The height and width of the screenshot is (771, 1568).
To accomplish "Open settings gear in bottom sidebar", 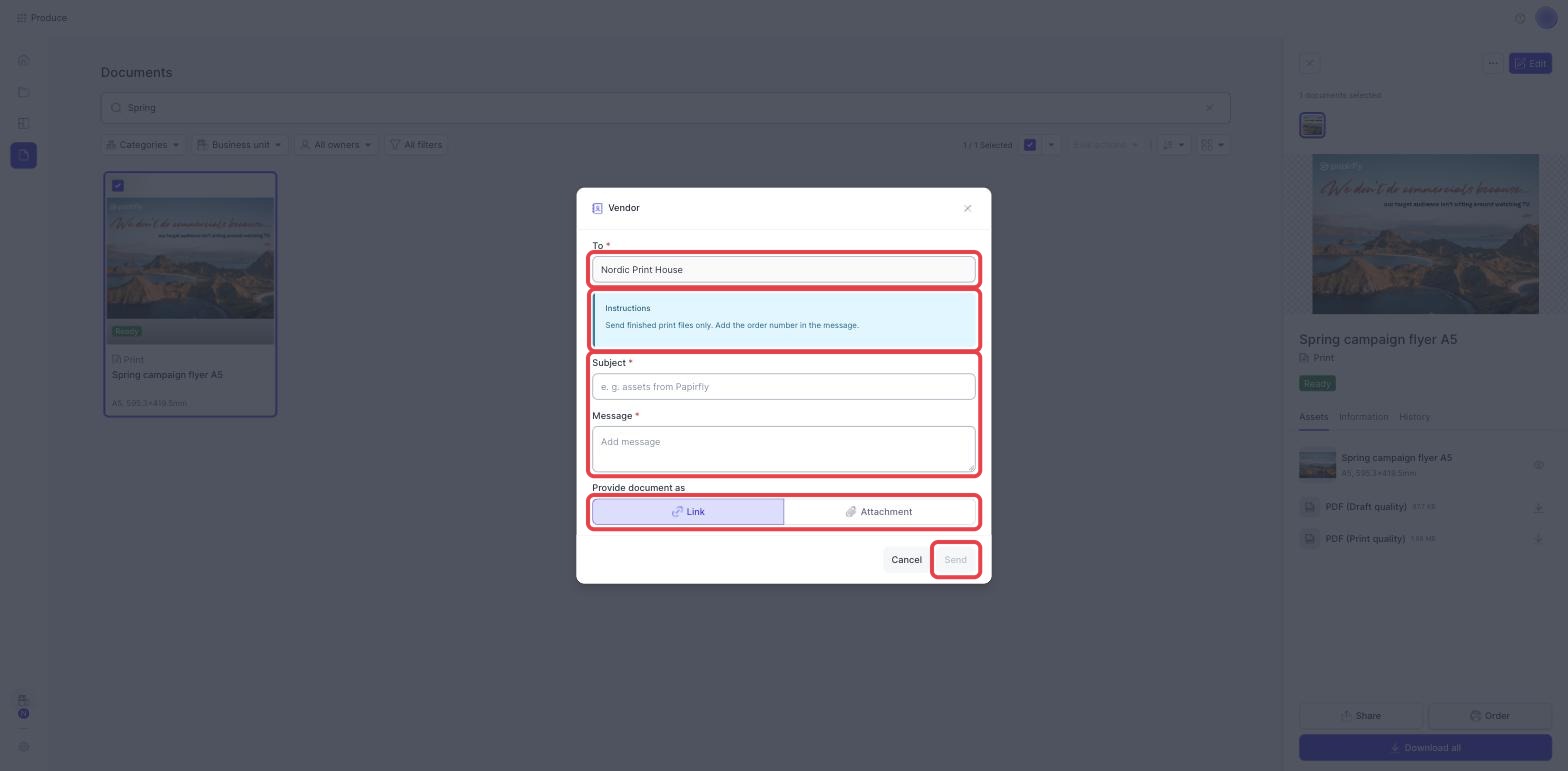I will [x=23, y=746].
